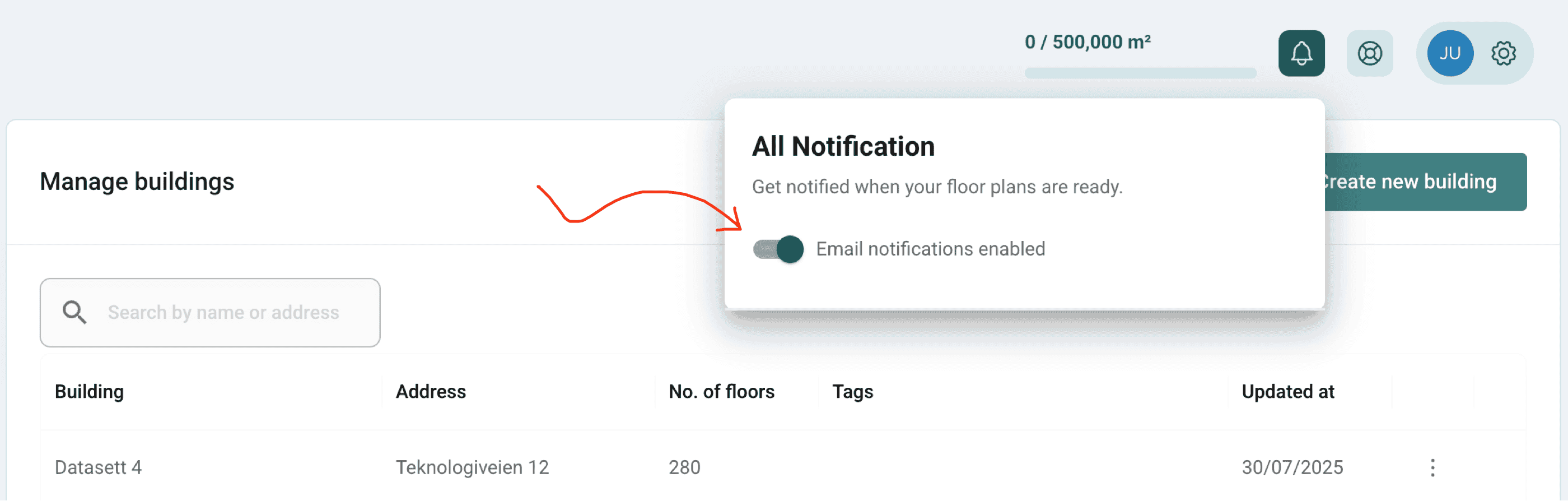Sort by the Address column header
This screenshot has height=501, width=1568.
(x=430, y=391)
